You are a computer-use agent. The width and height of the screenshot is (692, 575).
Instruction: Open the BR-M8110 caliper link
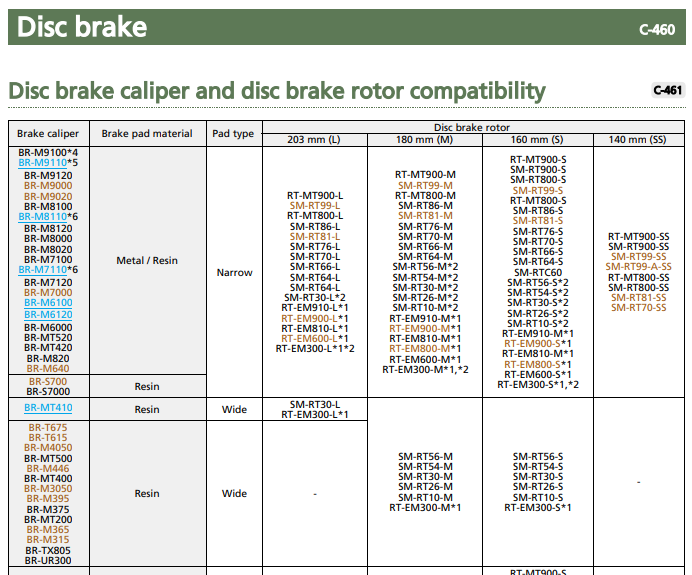(x=42, y=217)
